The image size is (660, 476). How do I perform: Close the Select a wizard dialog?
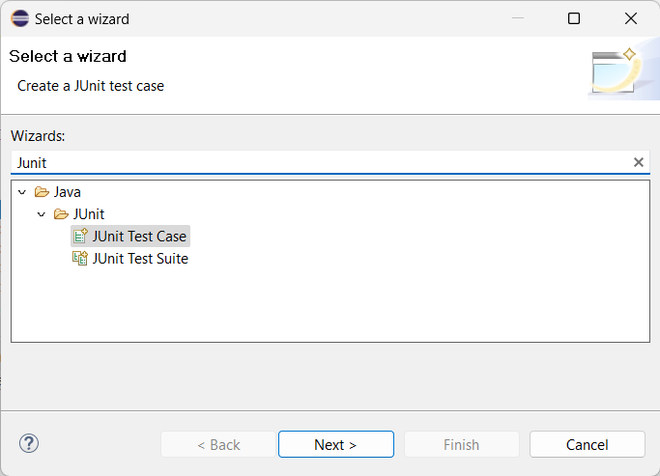pos(631,18)
